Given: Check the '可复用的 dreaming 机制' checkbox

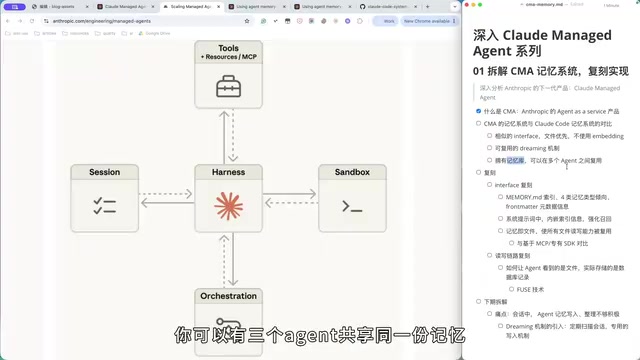Looking at the screenshot, I should tap(489, 148).
